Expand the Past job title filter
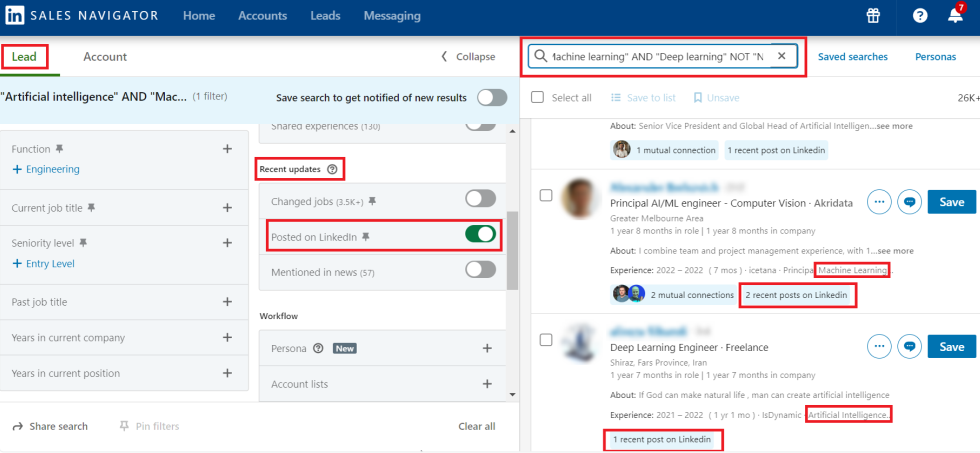 pyautogui.click(x=227, y=302)
